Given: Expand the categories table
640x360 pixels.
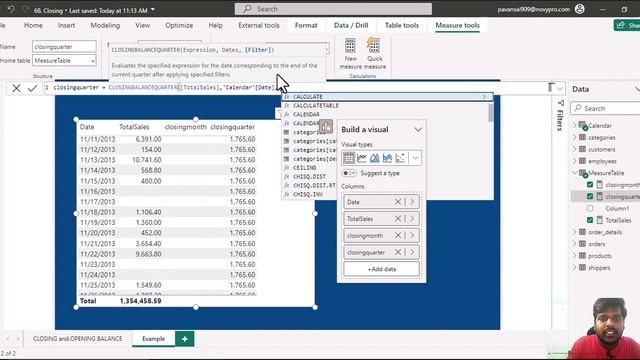Looking at the screenshot, I should pyautogui.click(x=575, y=137).
